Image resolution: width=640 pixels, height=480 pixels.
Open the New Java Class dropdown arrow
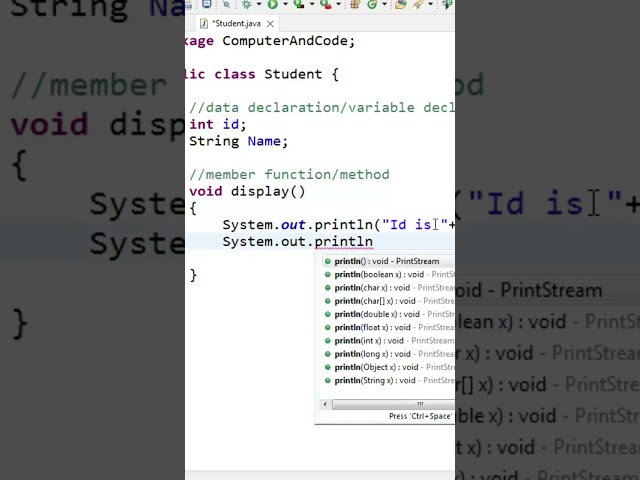pyautogui.click(x=384, y=4)
